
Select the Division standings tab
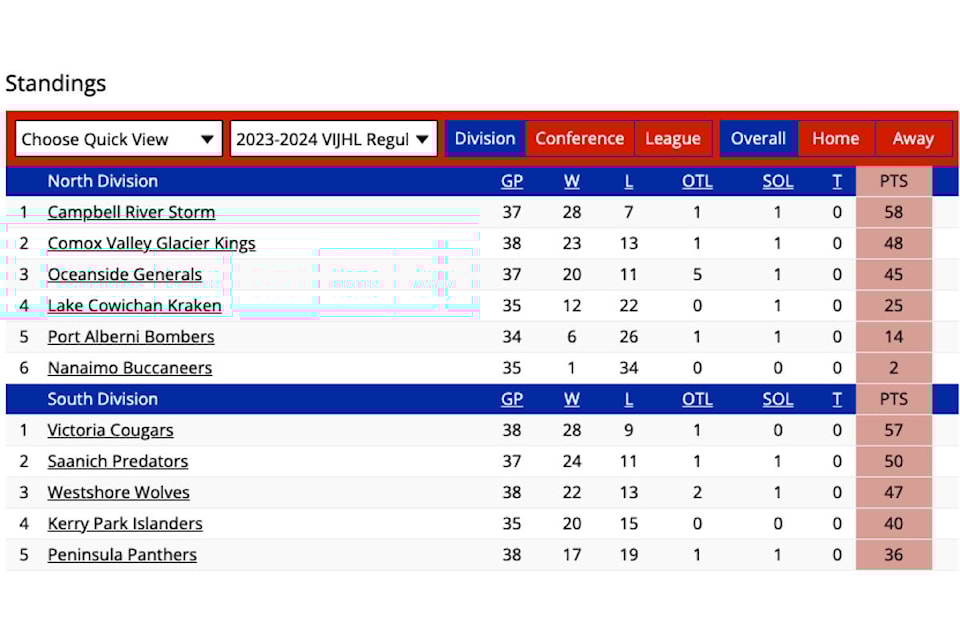point(485,139)
